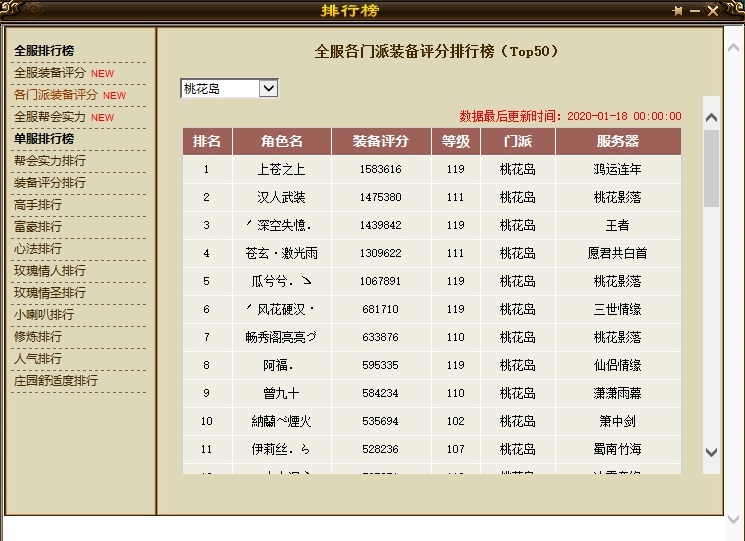Select 玫瑰情人排行 in sidebar
Screen dimensions: 745x541
(50, 271)
